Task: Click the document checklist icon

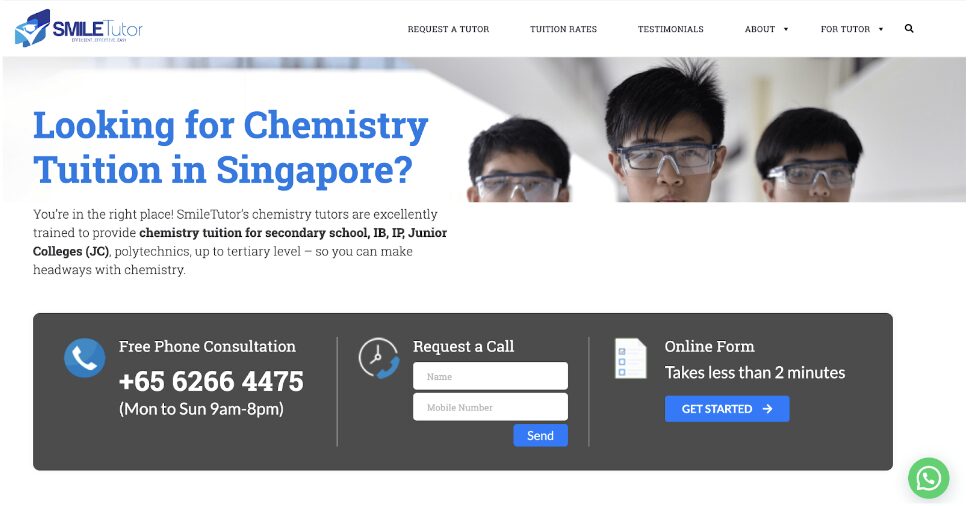Action: click(630, 358)
